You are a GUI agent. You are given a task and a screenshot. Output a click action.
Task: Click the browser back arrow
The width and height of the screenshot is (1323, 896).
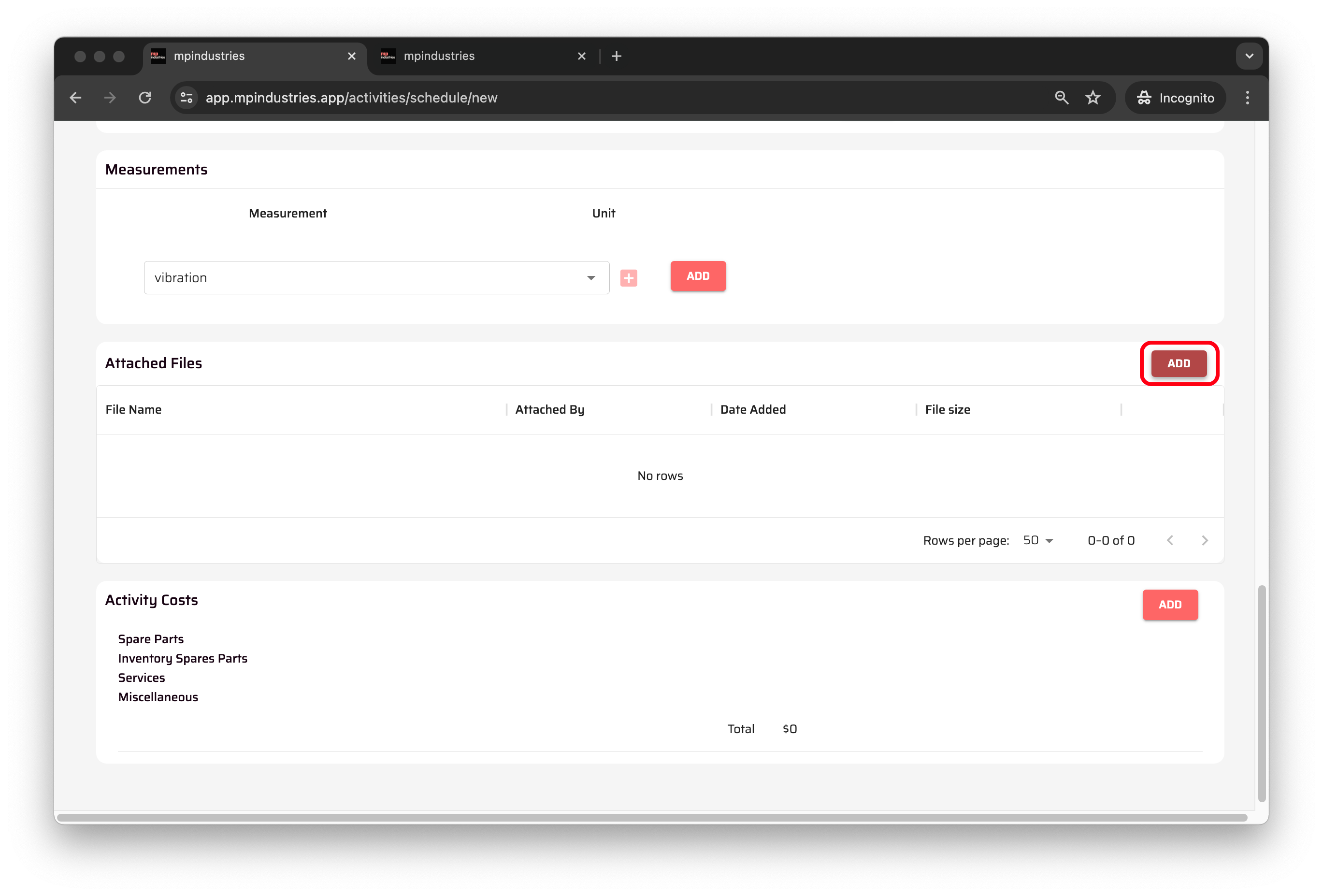coord(76,98)
